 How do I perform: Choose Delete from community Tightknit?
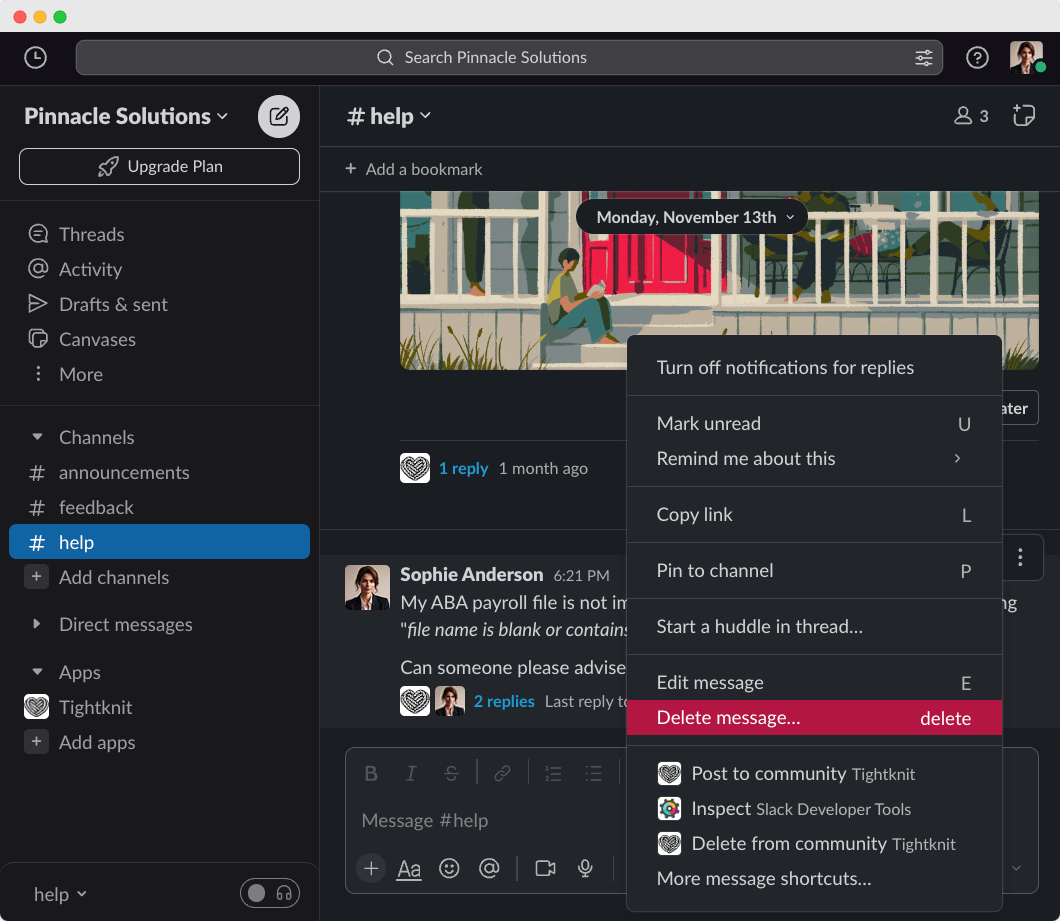click(x=814, y=844)
